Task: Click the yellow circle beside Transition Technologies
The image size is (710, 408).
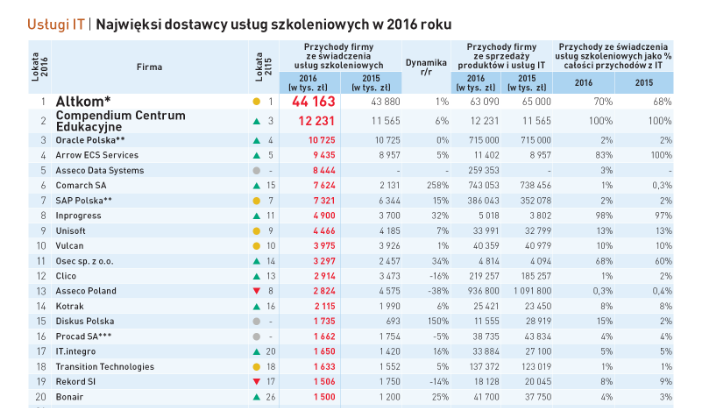Action: click(257, 366)
